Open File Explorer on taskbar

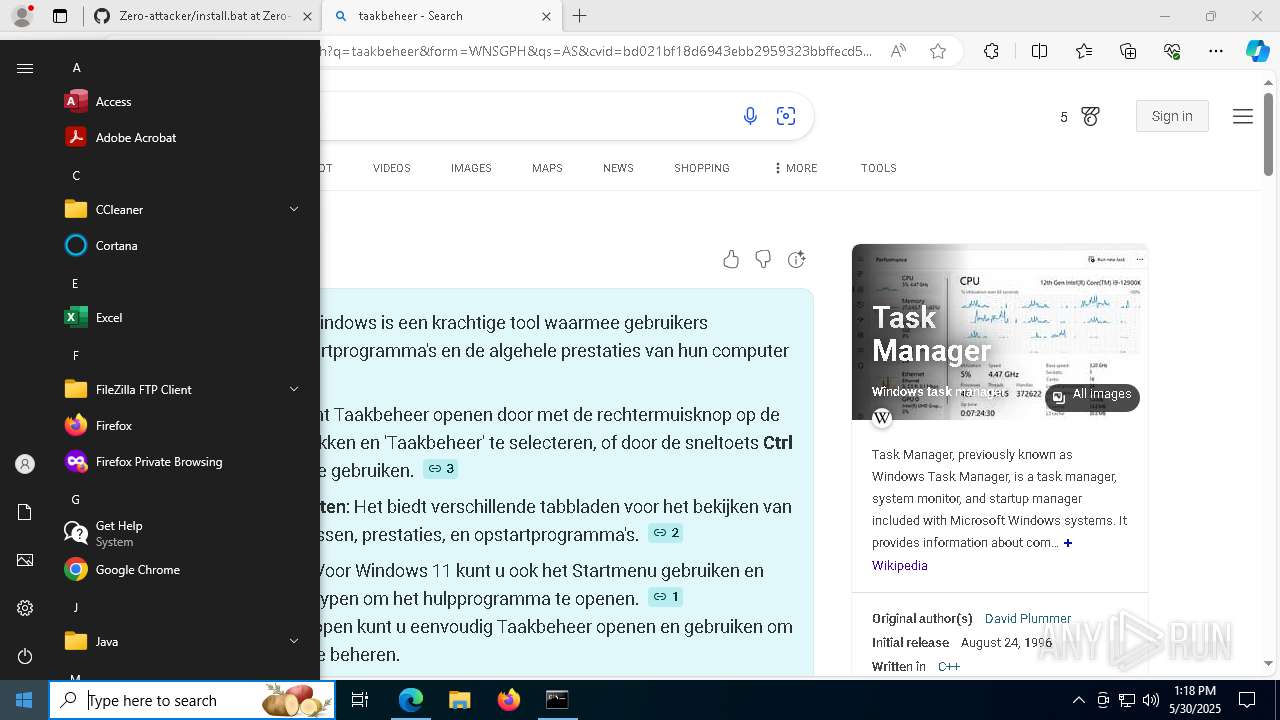pyautogui.click(x=459, y=700)
